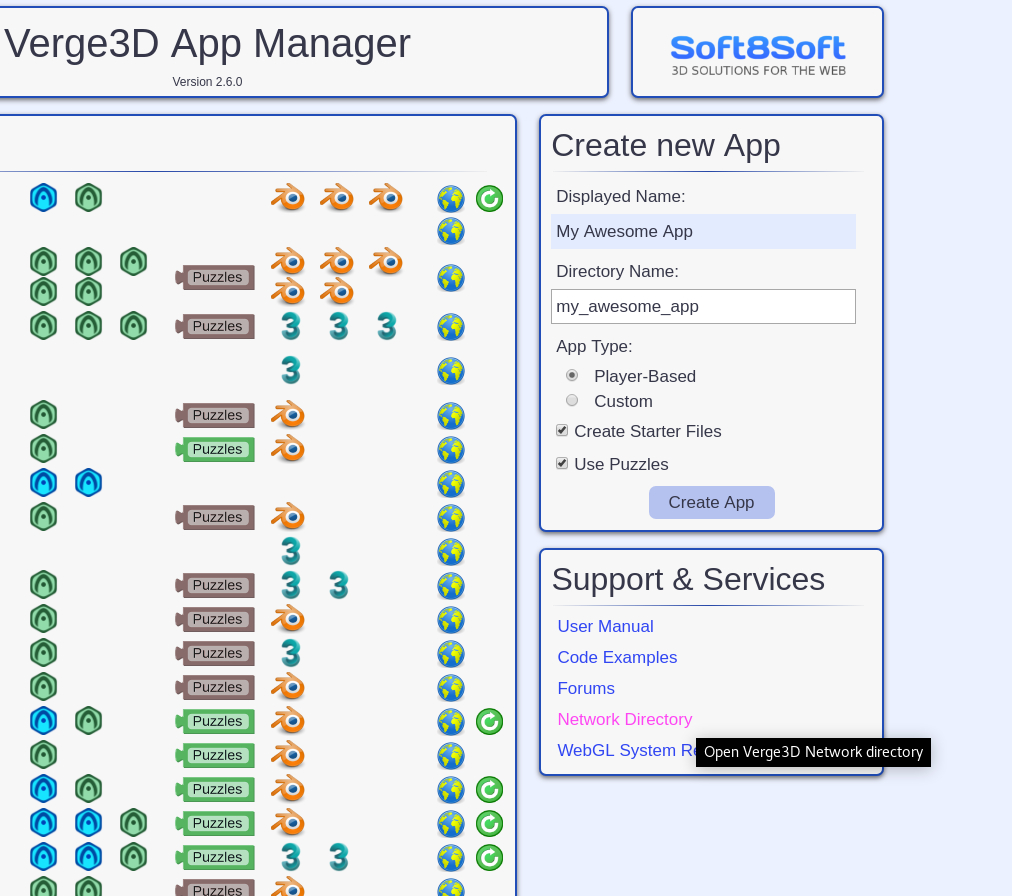
Task: Click the globe directly below the topmost globe
Action: tap(450, 231)
